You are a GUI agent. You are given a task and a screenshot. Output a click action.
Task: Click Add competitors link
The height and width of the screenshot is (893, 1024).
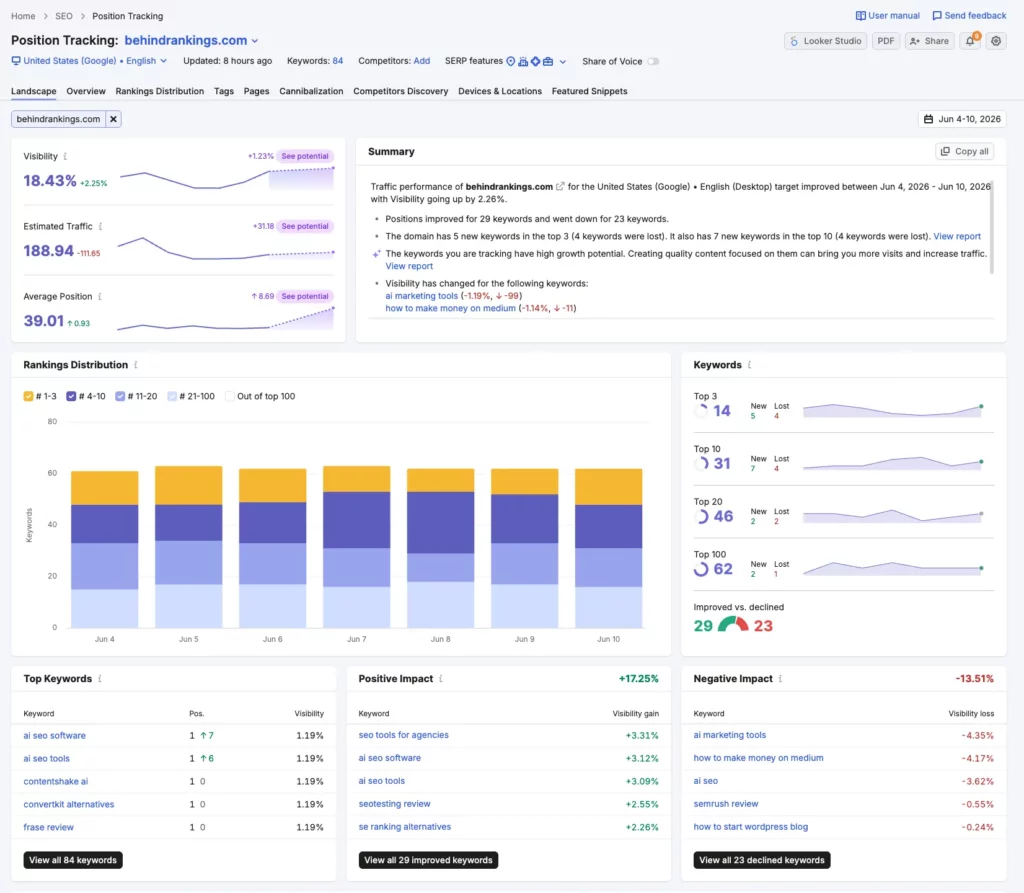click(421, 61)
